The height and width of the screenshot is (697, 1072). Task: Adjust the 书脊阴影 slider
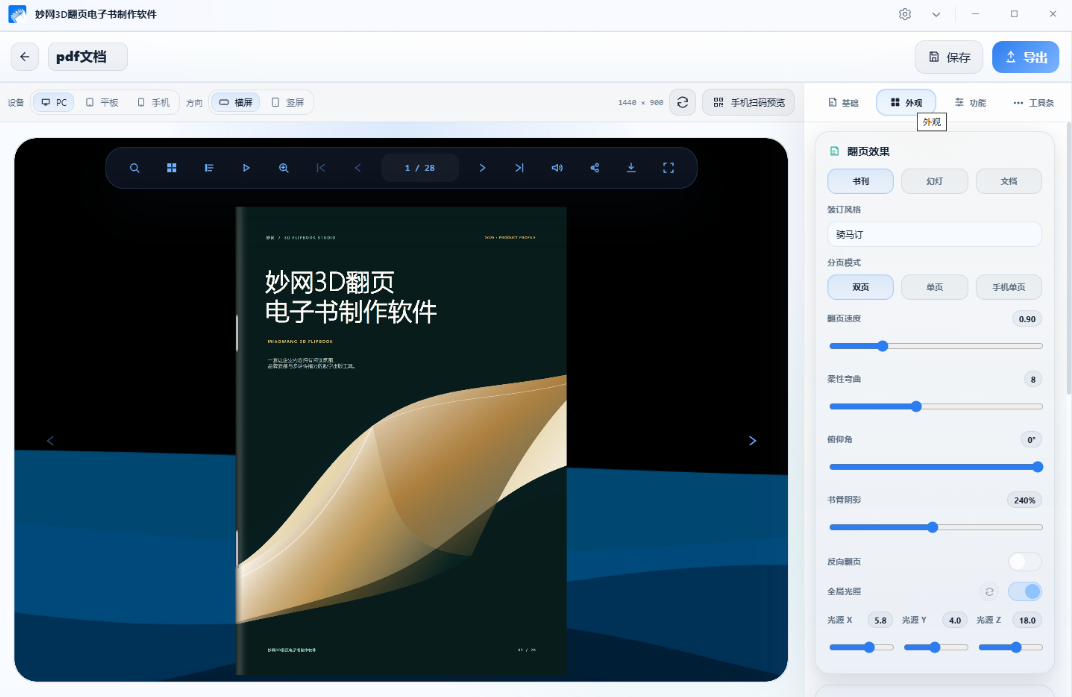(935, 527)
